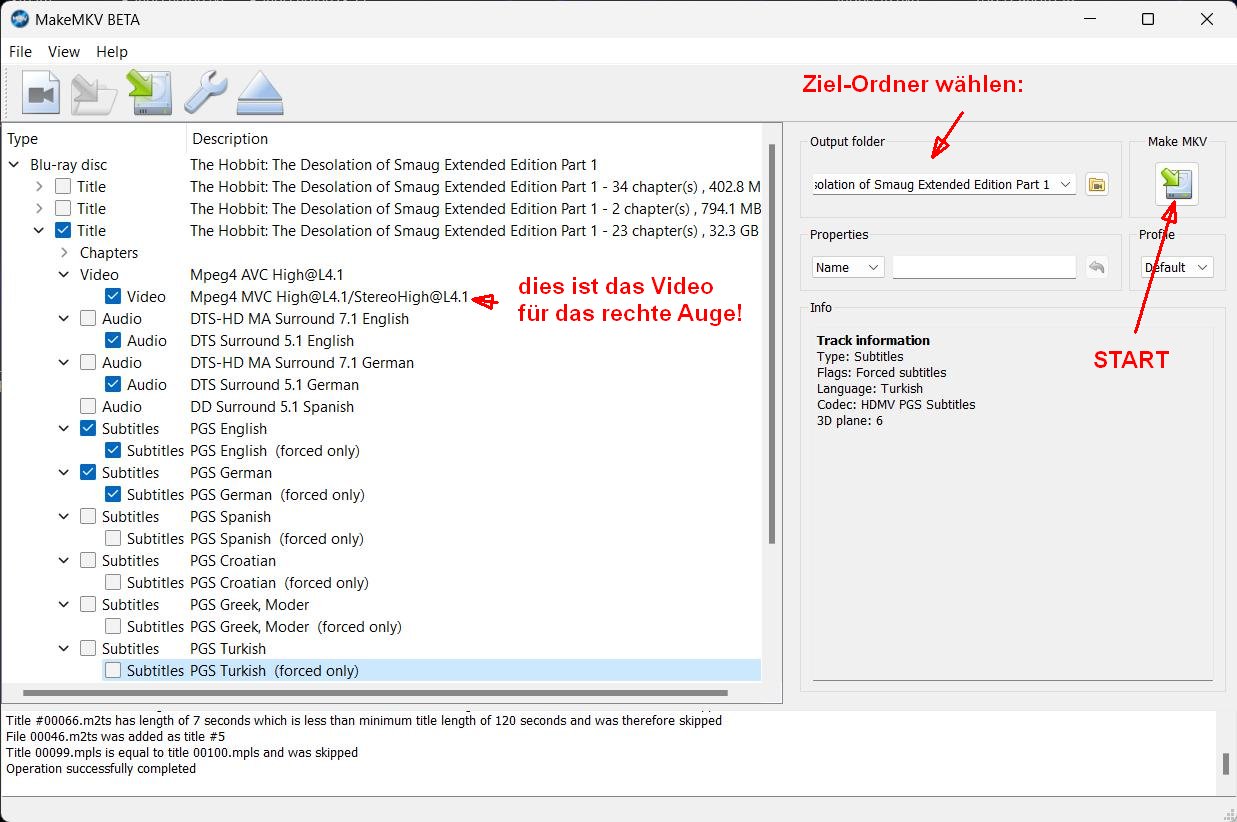Open the File menu
The height and width of the screenshot is (822, 1237).
[x=20, y=52]
